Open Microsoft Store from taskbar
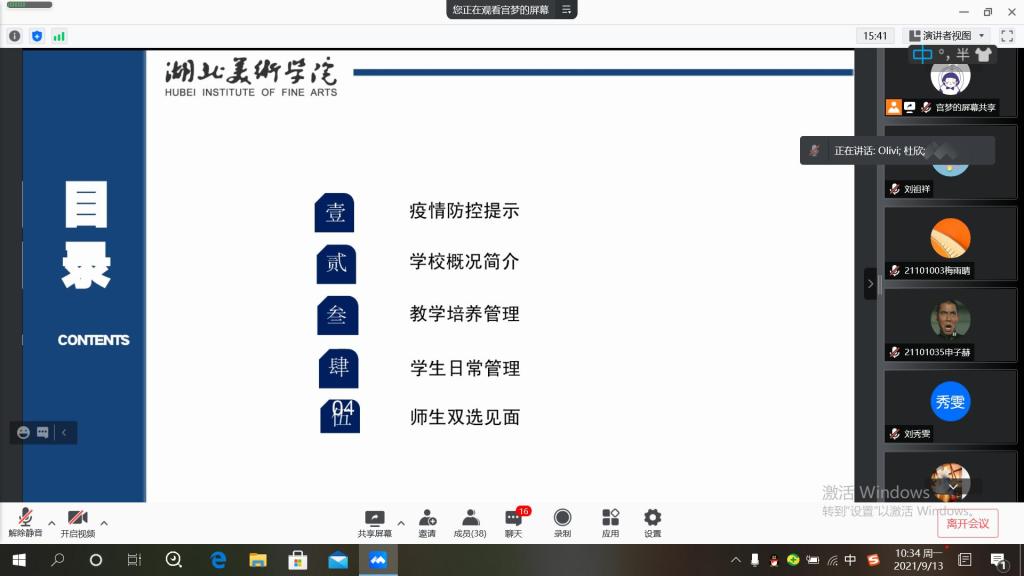 [298, 560]
